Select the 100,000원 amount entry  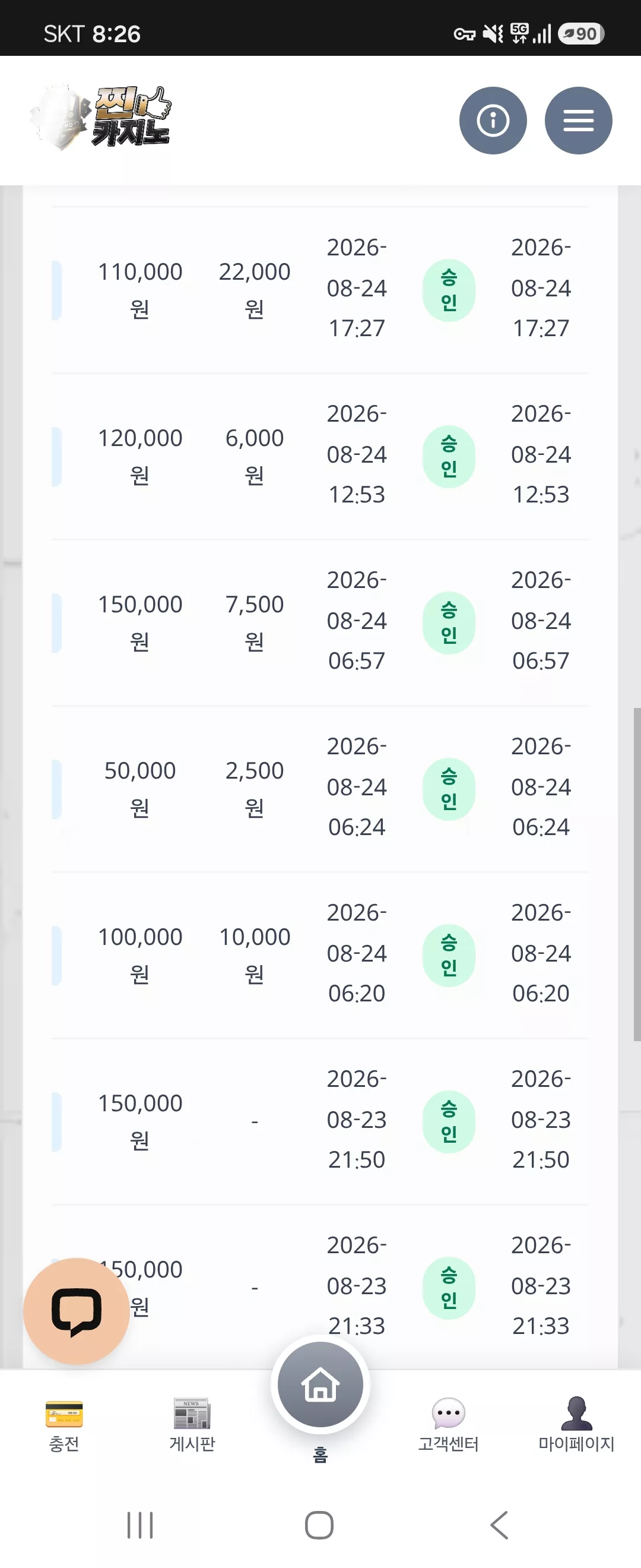click(x=140, y=955)
